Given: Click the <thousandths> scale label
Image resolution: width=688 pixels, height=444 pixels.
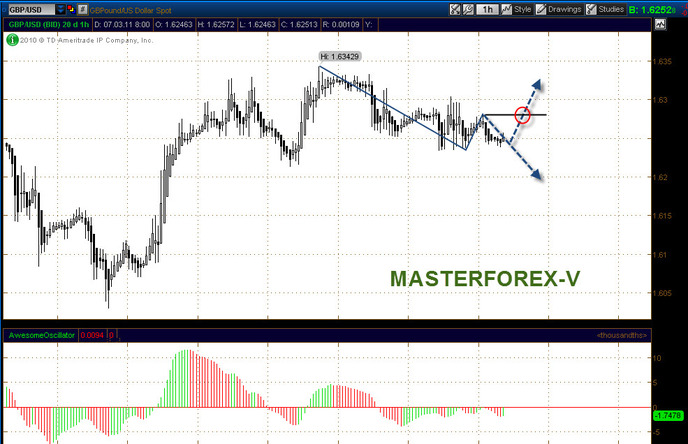Looking at the screenshot, I should 622,335.
